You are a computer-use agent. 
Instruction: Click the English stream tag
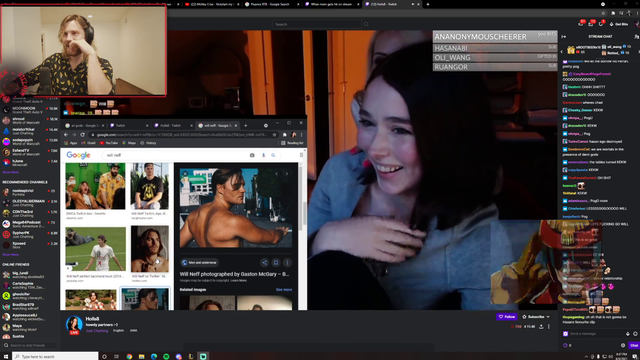tap(118, 330)
